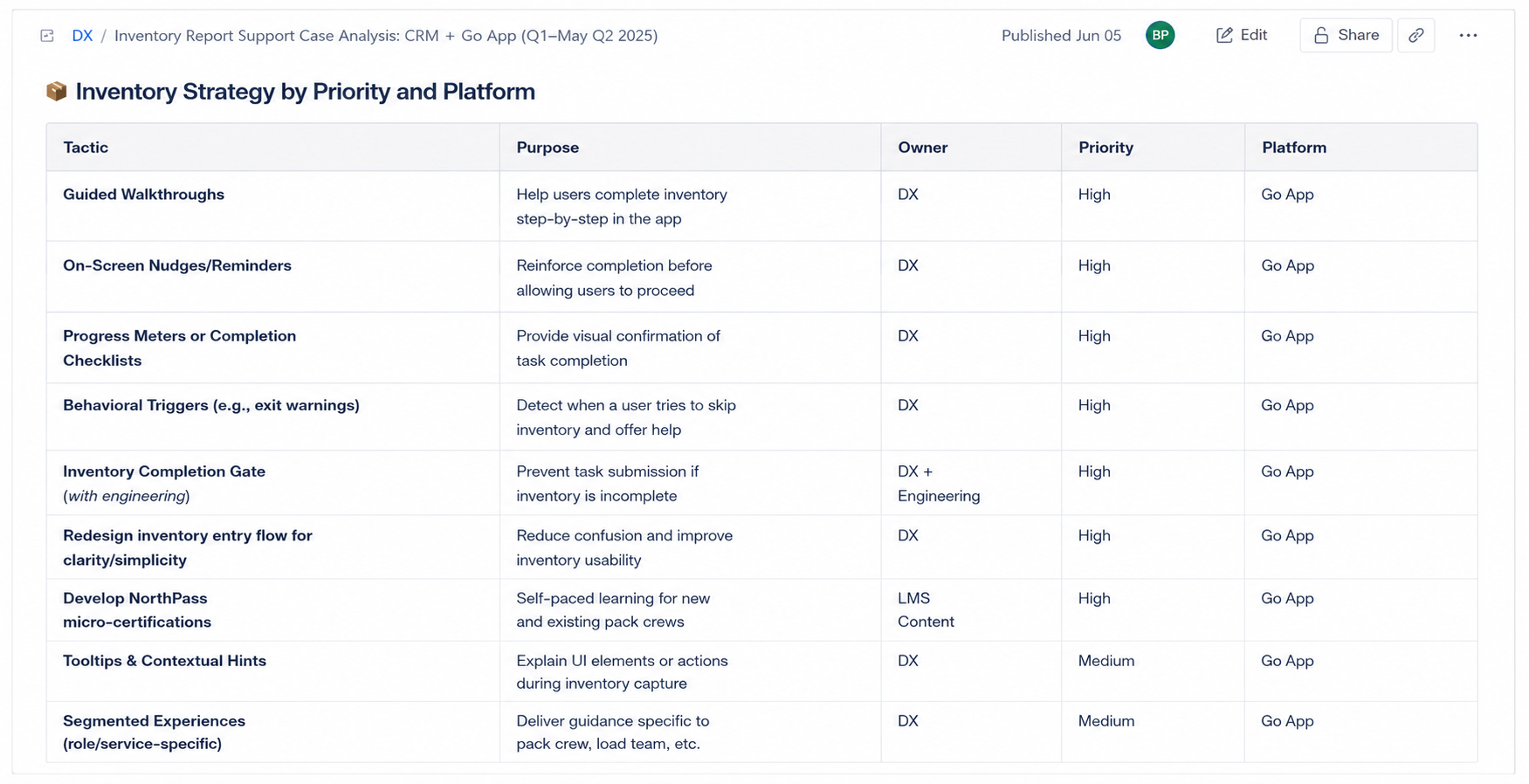Open the DX breadcrumb link
The width and height of the screenshot is (1529, 784).
[x=82, y=36]
